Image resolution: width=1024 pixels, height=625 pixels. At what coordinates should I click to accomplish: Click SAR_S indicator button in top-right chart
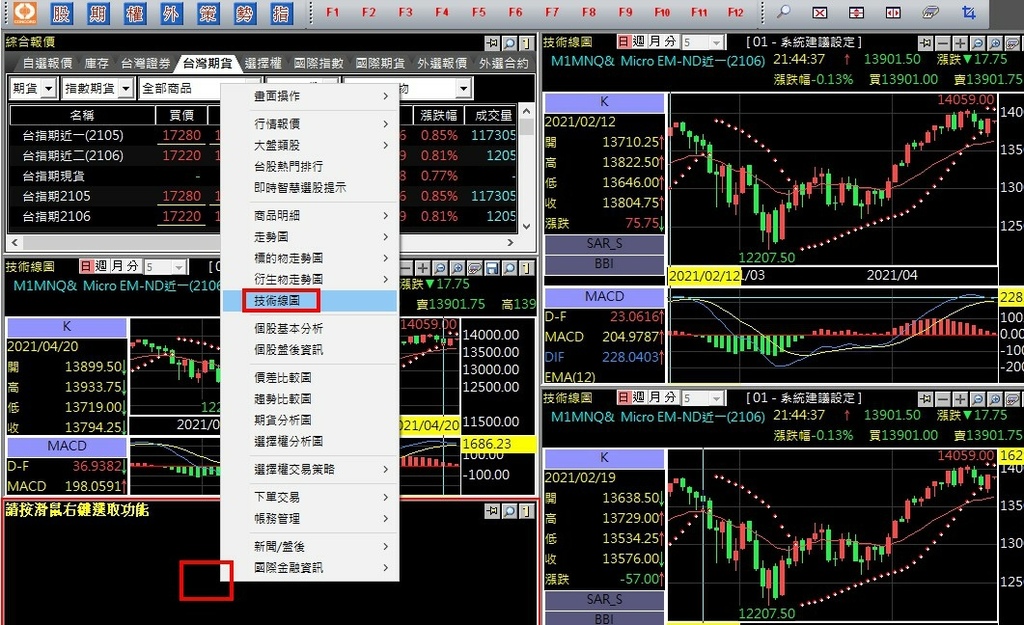[x=604, y=244]
